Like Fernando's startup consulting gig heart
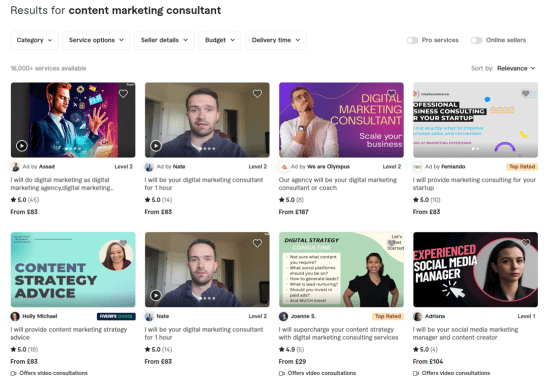The width and height of the screenshot is (551, 378). tap(525, 94)
